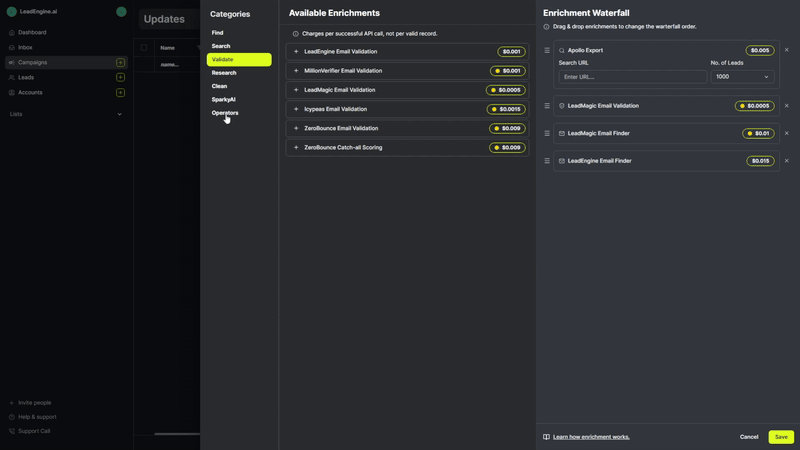
Task: Open Learn how enrichment works link
Action: (x=591, y=437)
